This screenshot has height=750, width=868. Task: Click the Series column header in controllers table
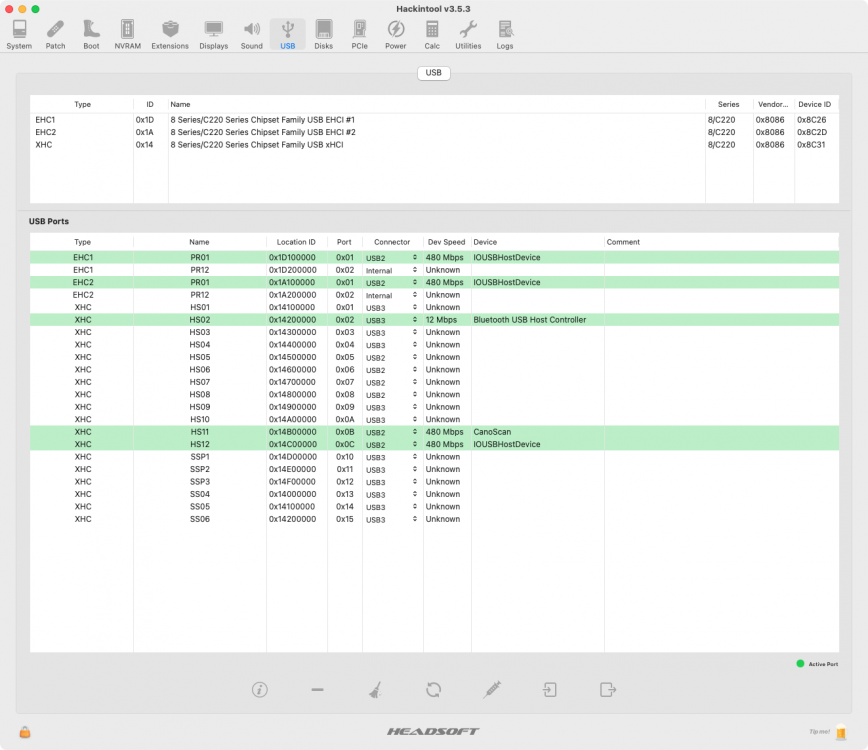(x=728, y=104)
